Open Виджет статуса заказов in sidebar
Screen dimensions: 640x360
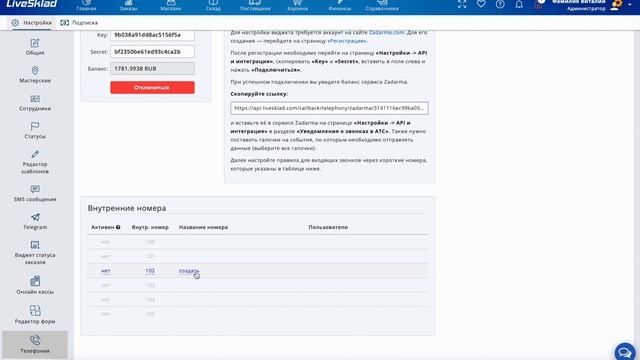point(35,253)
